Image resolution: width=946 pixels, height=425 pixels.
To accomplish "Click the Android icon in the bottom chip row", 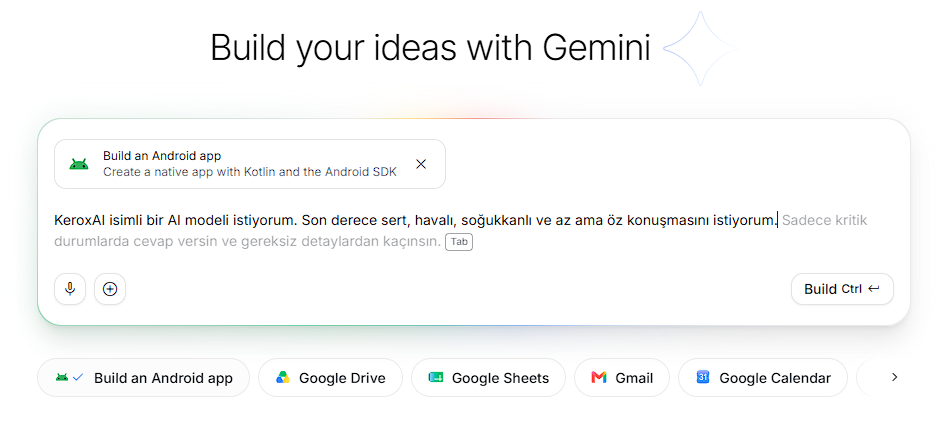I will click(x=62, y=378).
